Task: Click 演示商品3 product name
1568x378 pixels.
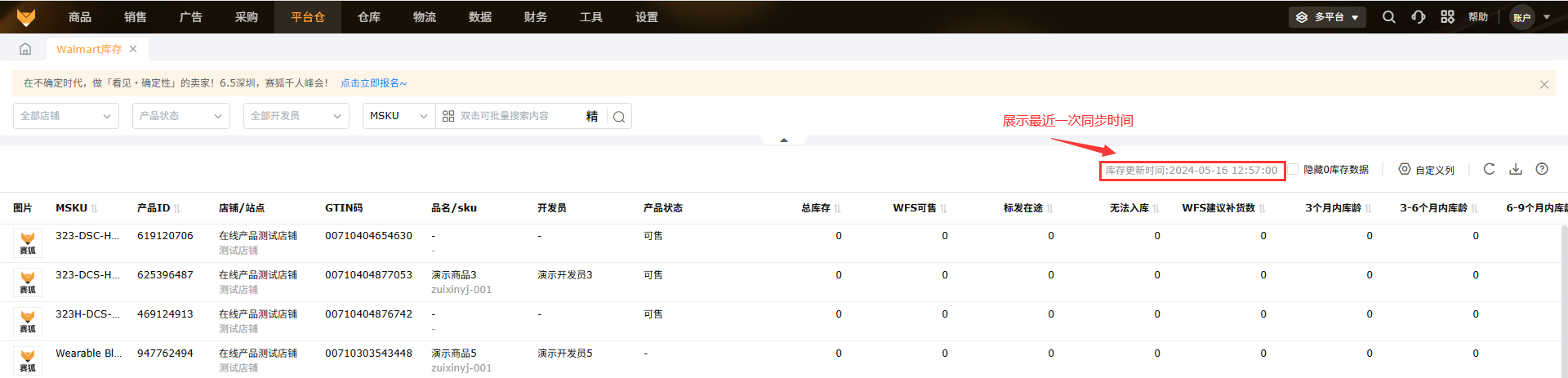Action: point(453,275)
